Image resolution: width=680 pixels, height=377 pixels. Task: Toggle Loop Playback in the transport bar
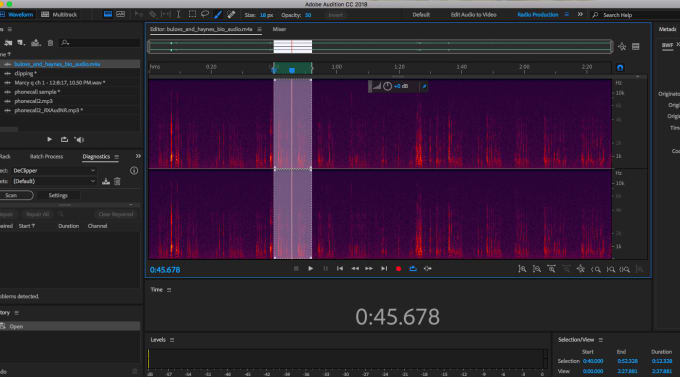coord(413,269)
